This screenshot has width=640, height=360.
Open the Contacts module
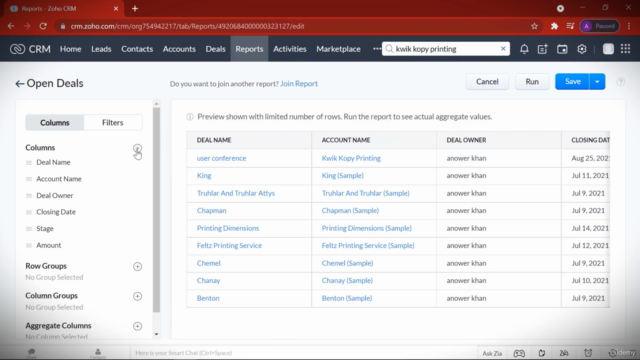tap(137, 49)
